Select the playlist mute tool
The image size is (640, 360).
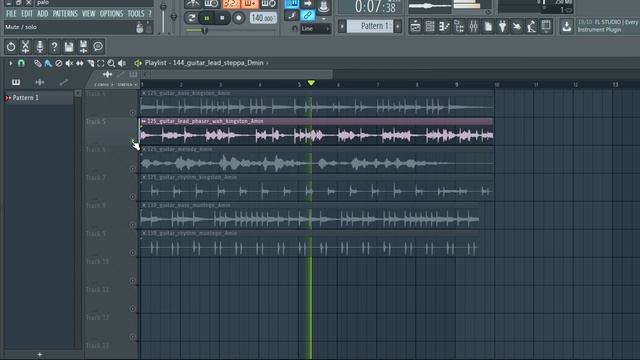click(69, 63)
